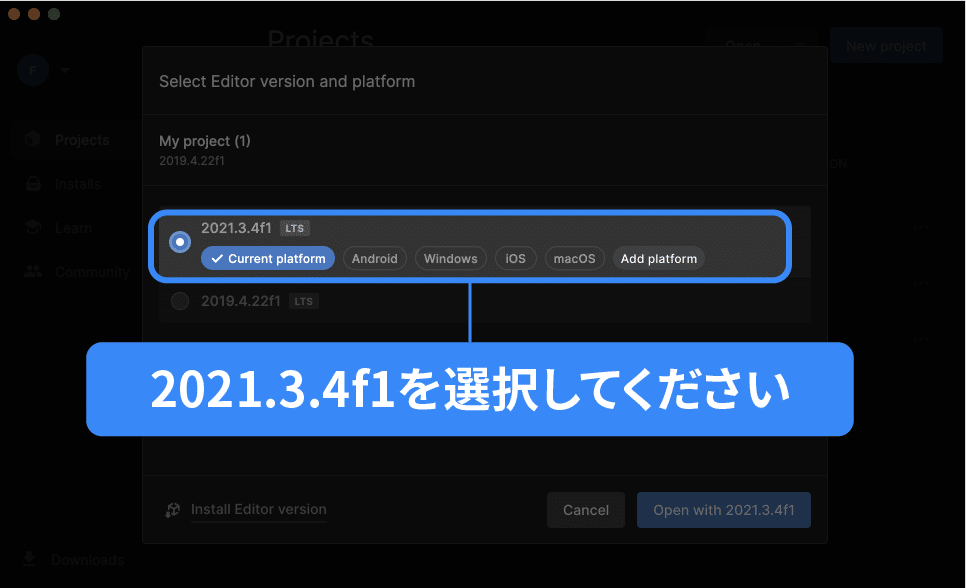Select the macOS platform chip

click(x=574, y=258)
